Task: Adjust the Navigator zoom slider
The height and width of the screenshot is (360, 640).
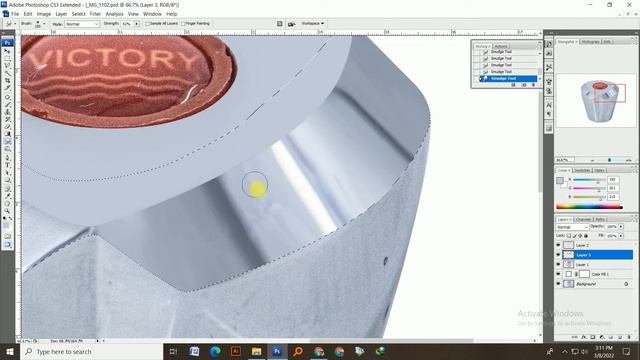Action: [x=609, y=160]
